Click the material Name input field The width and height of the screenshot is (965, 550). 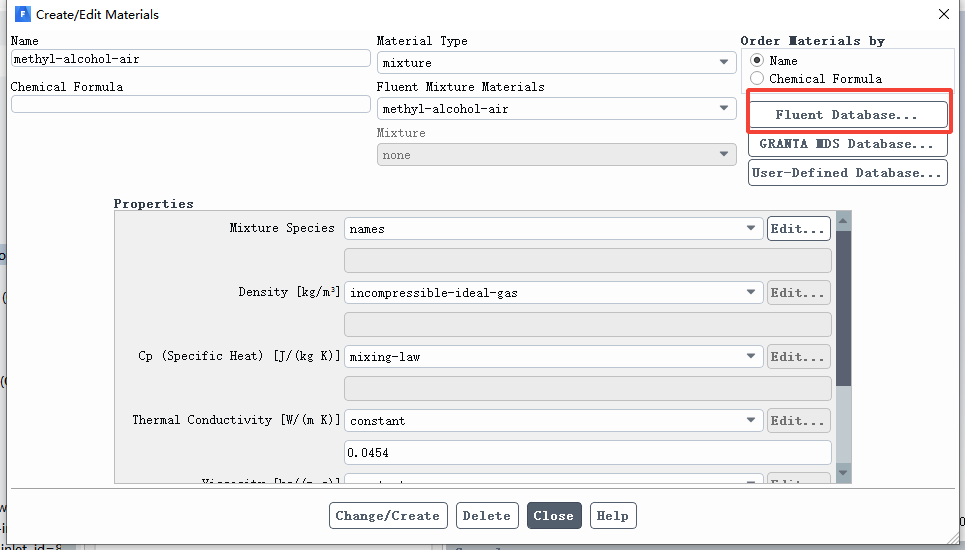coord(190,59)
